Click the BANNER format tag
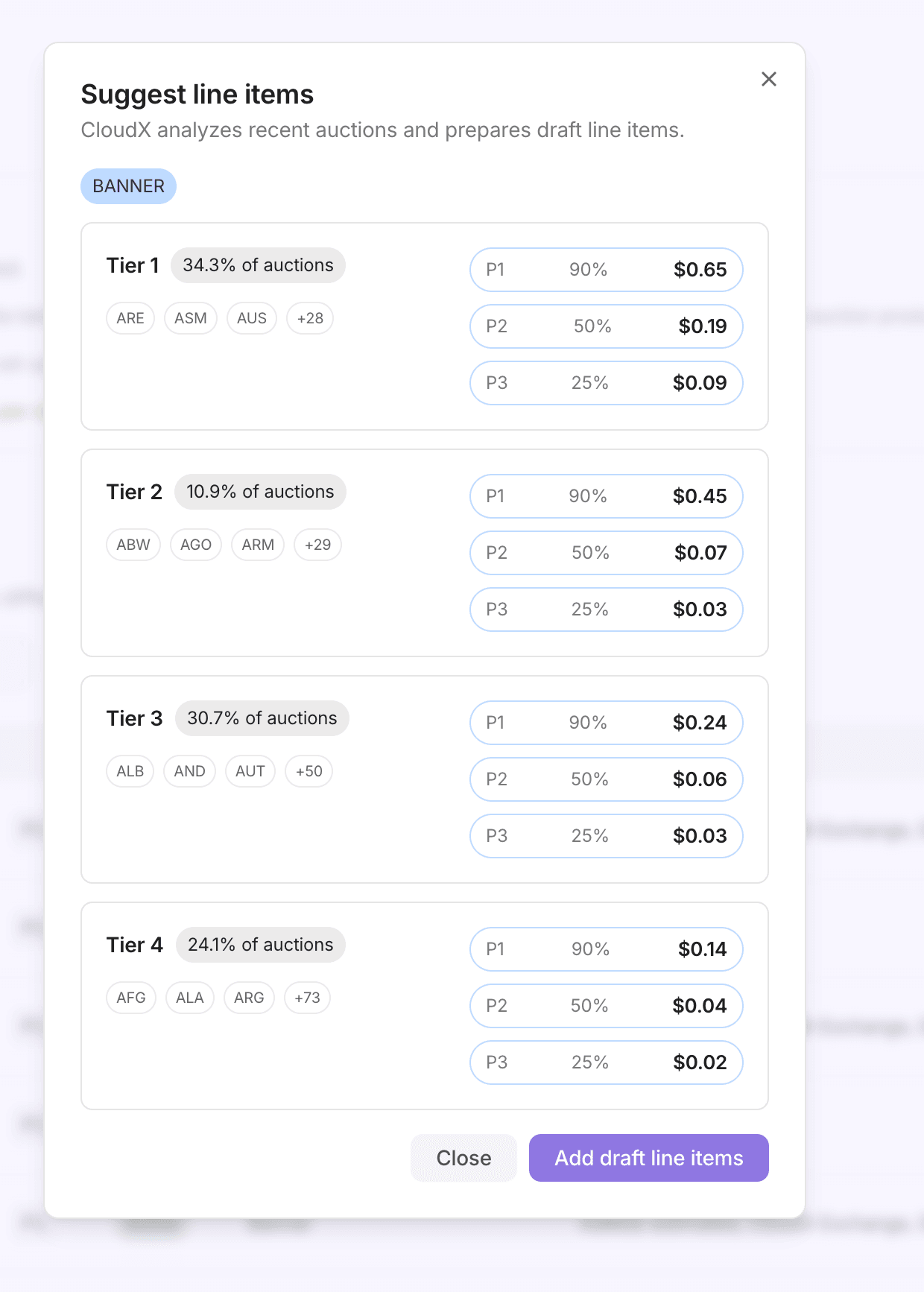Viewport: 924px width, 1292px height. click(x=128, y=186)
